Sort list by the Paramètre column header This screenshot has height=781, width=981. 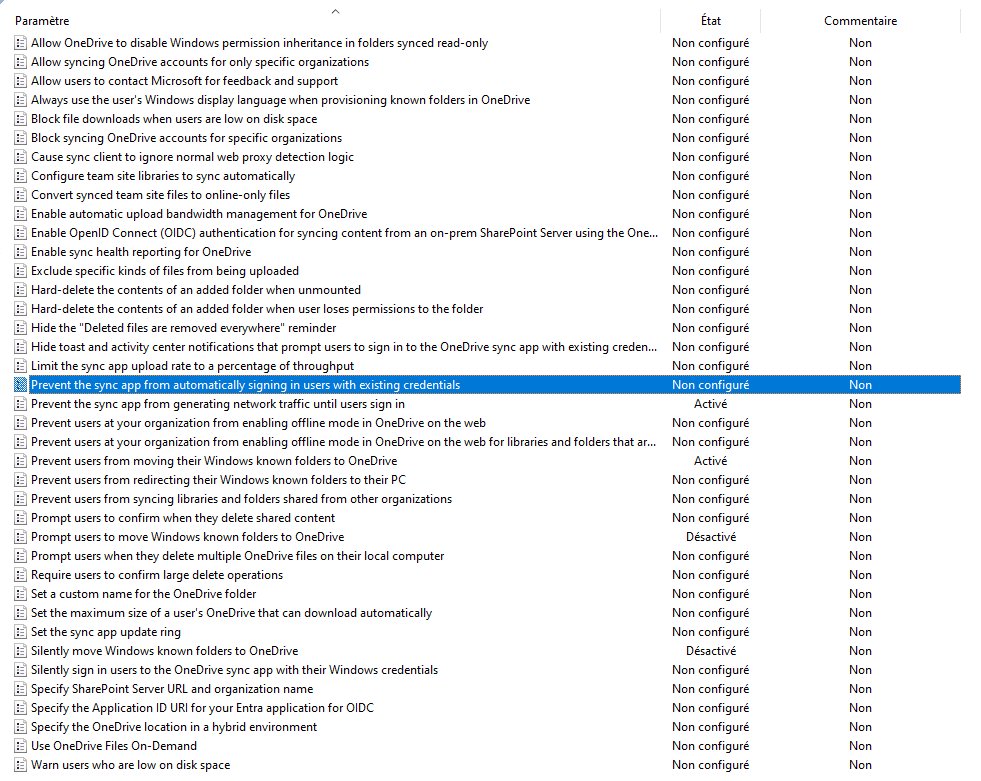tap(42, 21)
